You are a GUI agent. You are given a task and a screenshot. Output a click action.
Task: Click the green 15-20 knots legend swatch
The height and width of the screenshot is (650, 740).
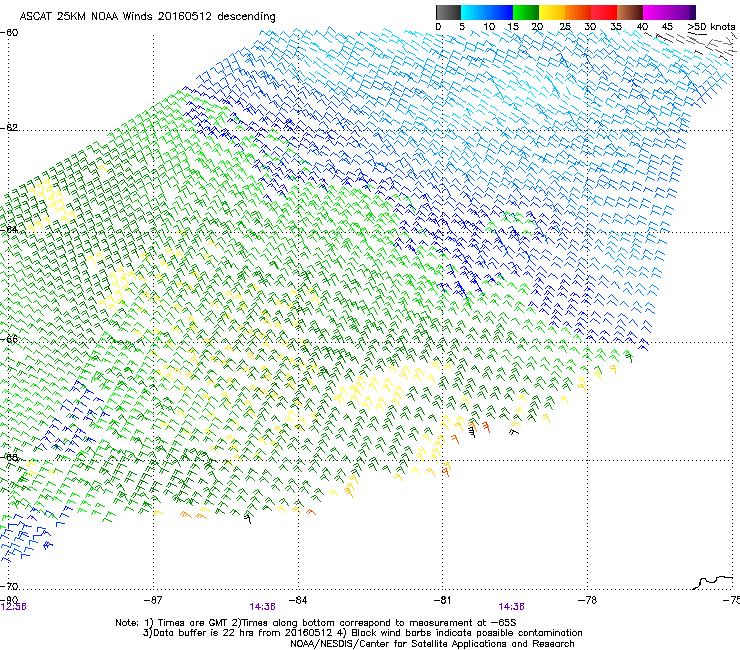point(526,12)
